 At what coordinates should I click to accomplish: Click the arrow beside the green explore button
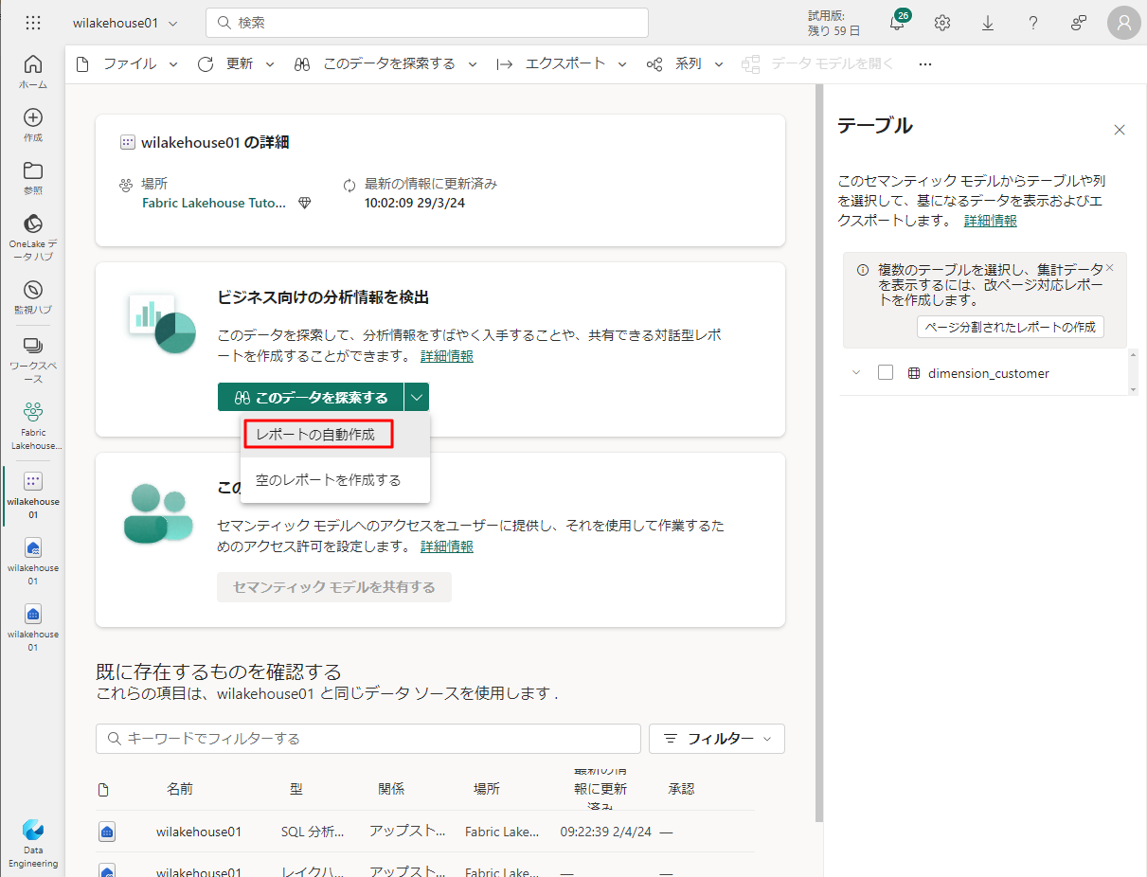point(416,397)
